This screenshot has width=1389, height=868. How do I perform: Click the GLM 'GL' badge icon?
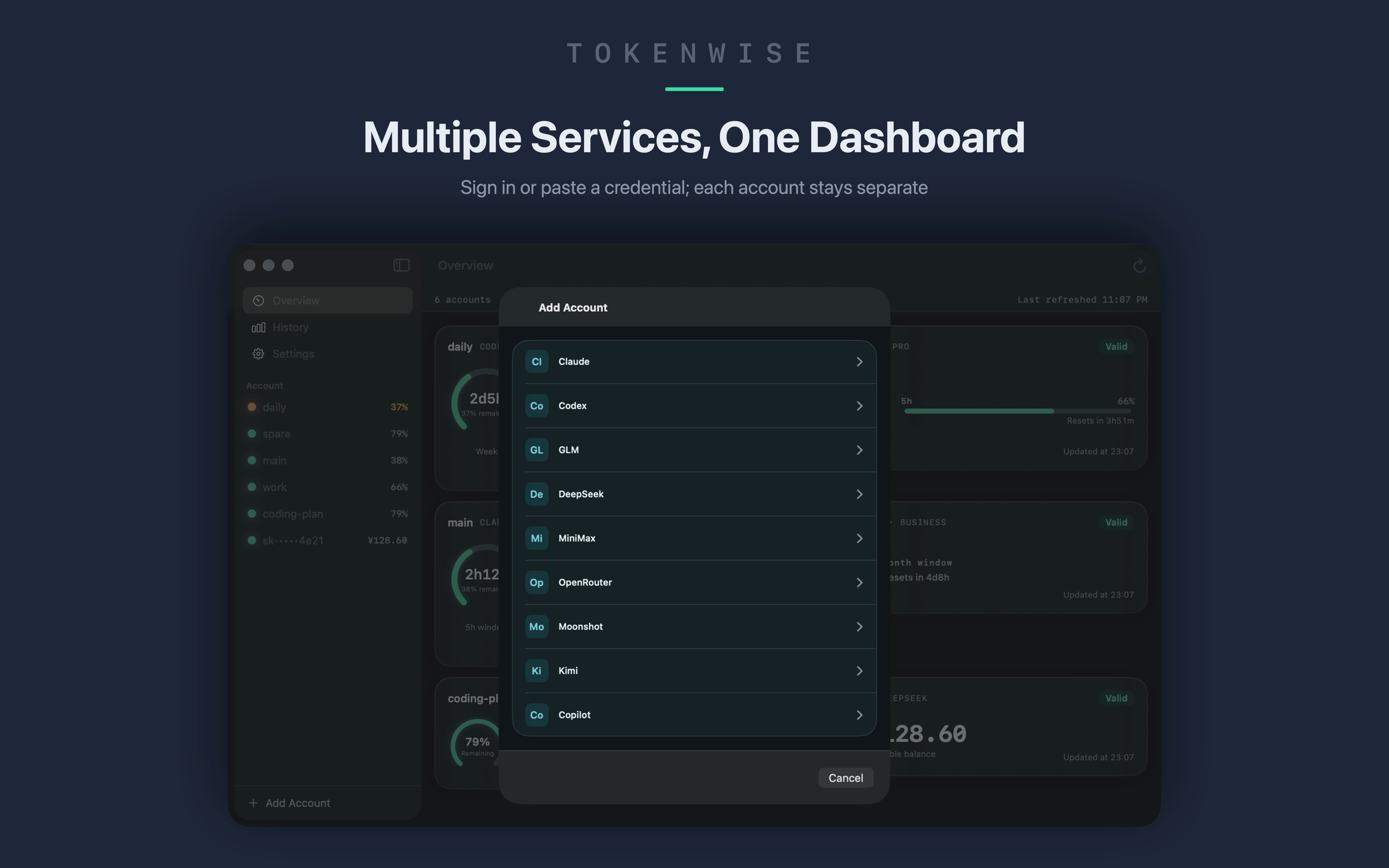(537, 450)
